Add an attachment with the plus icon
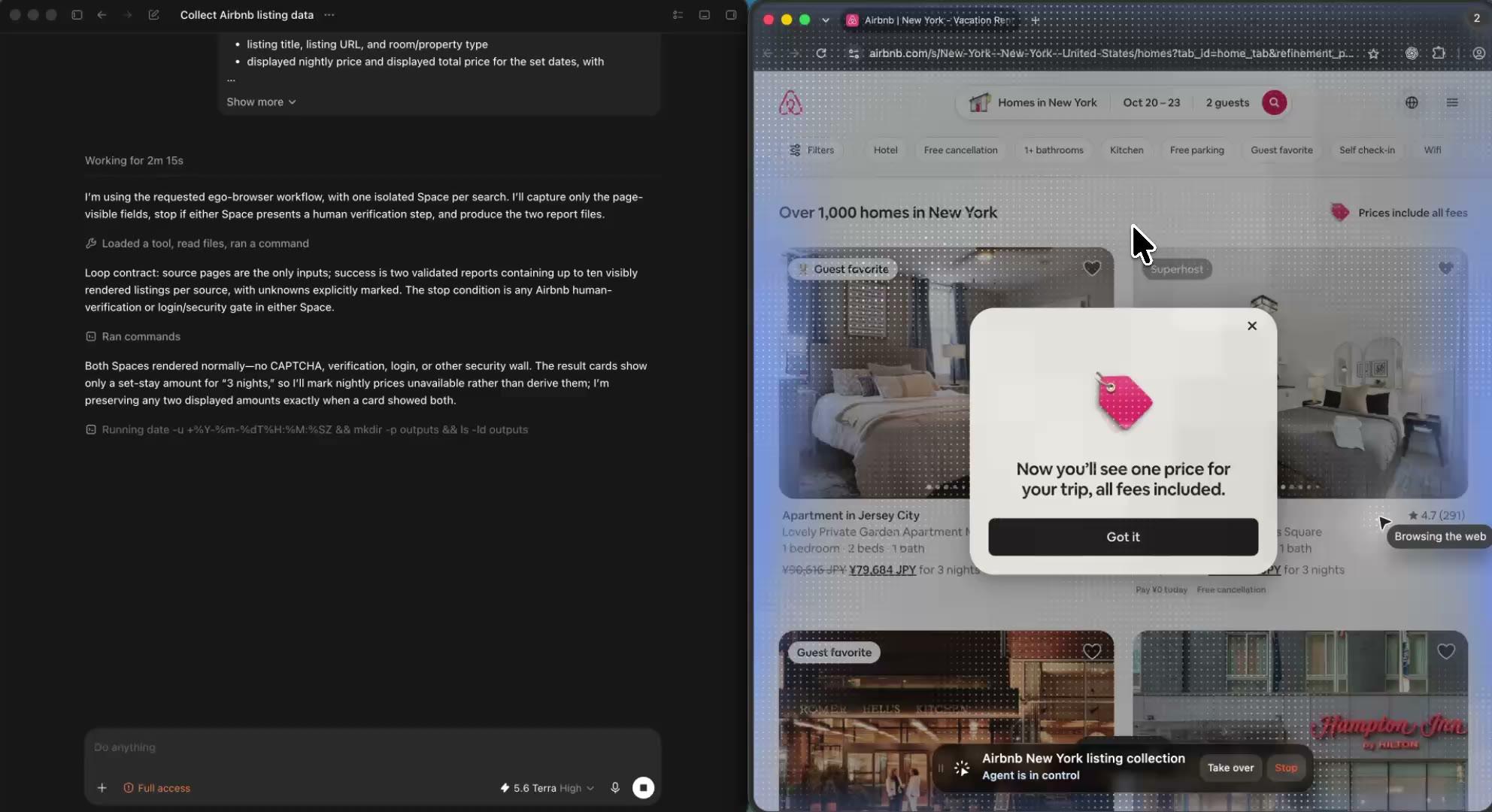 [102, 788]
